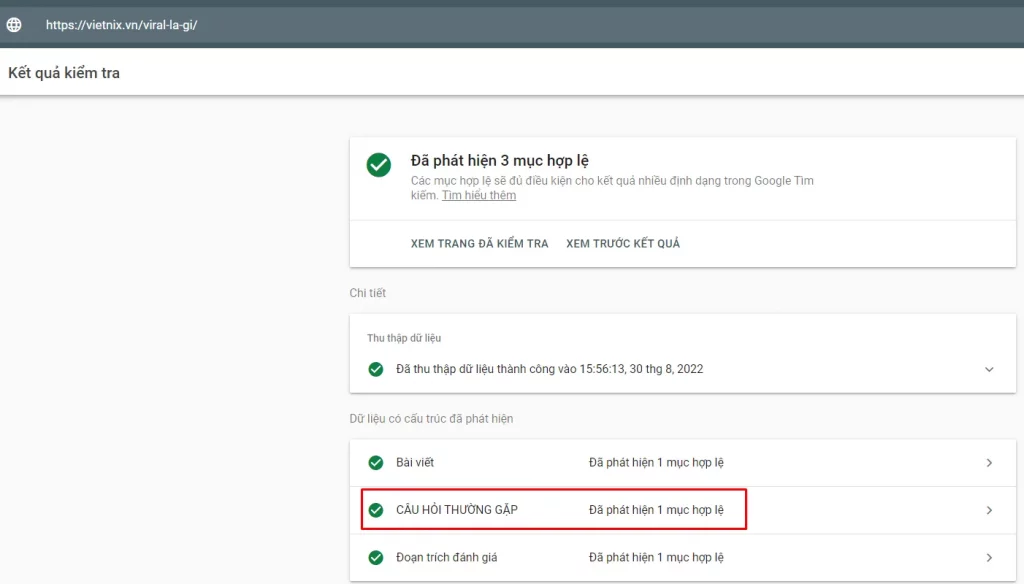Click green check next to 'Bài viết'
The width and height of the screenshot is (1024, 584).
click(x=376, y=462)
